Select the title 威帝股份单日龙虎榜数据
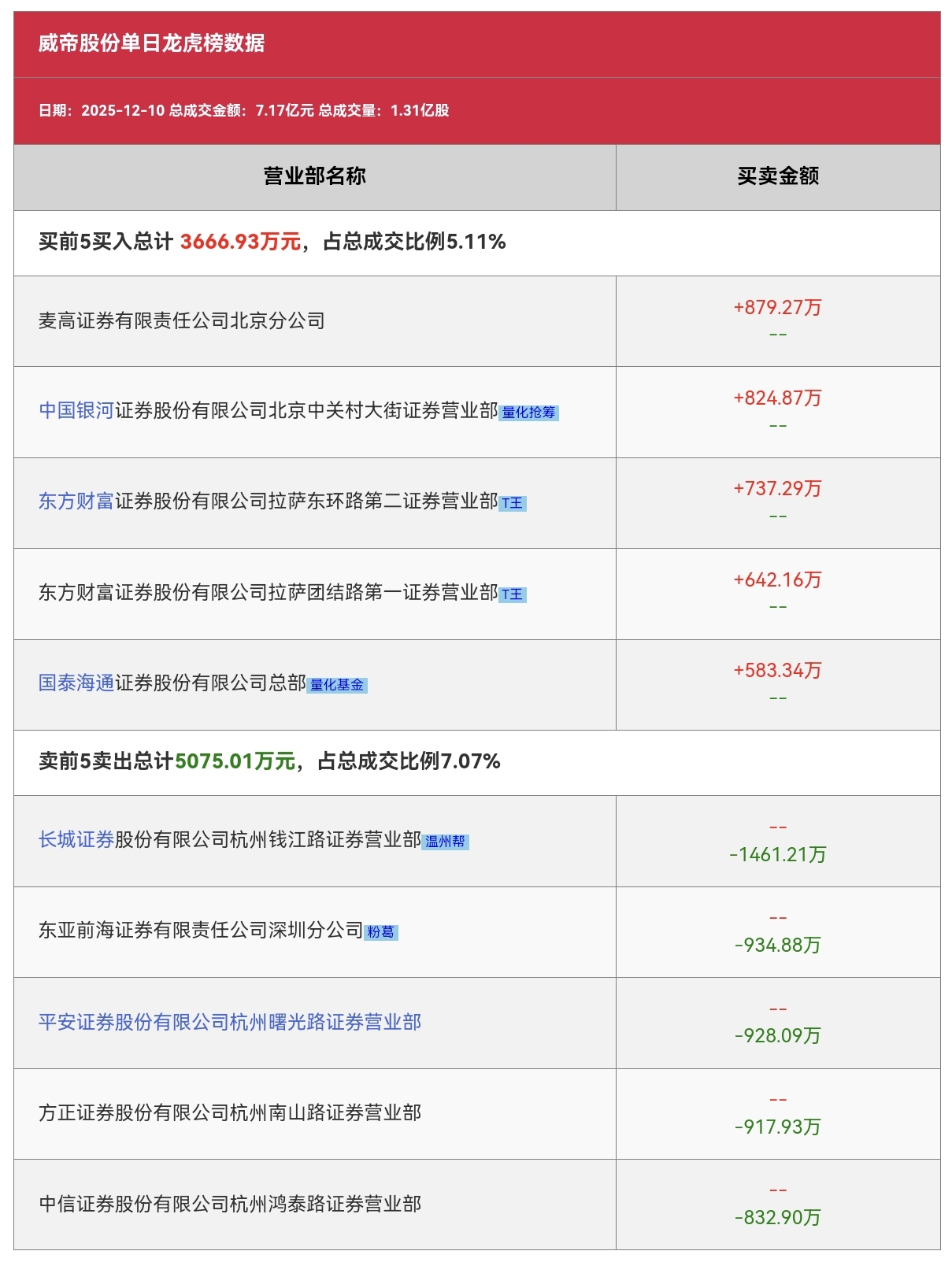This screenshot has width=952, height=1262. (x=151, y=43)
